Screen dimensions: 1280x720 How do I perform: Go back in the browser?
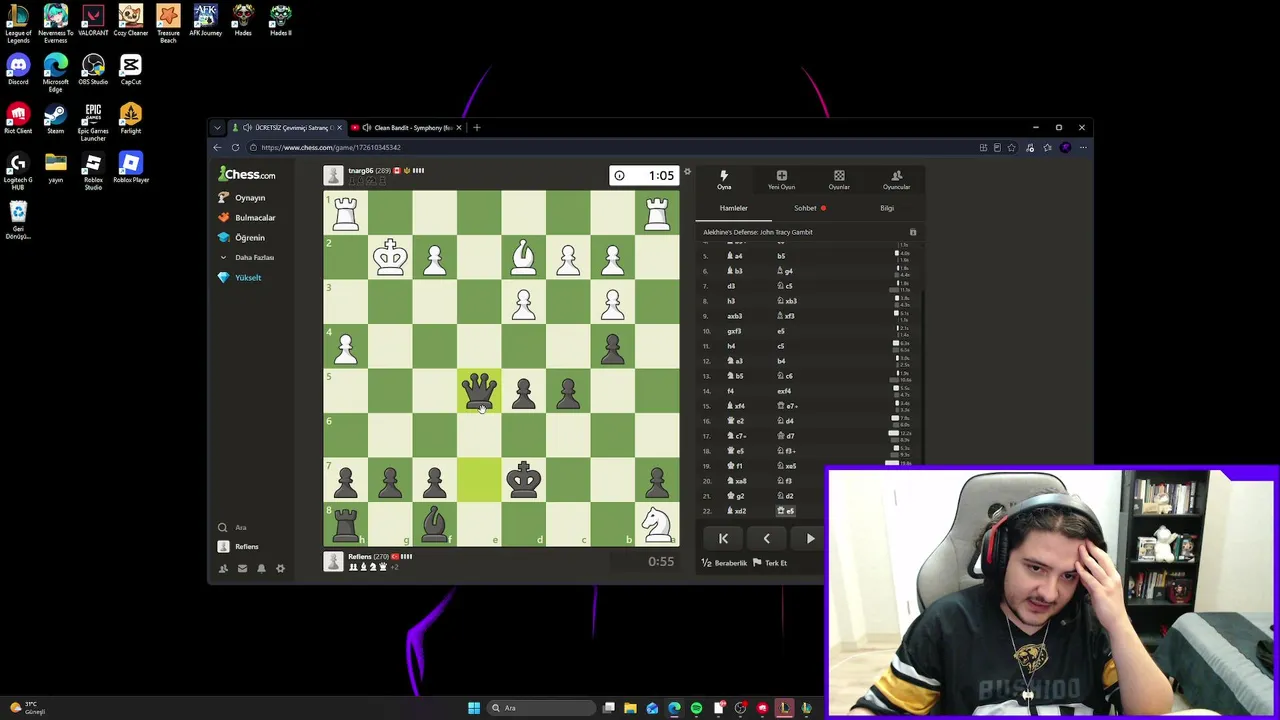pyautogui.click(x=217, y=148)
